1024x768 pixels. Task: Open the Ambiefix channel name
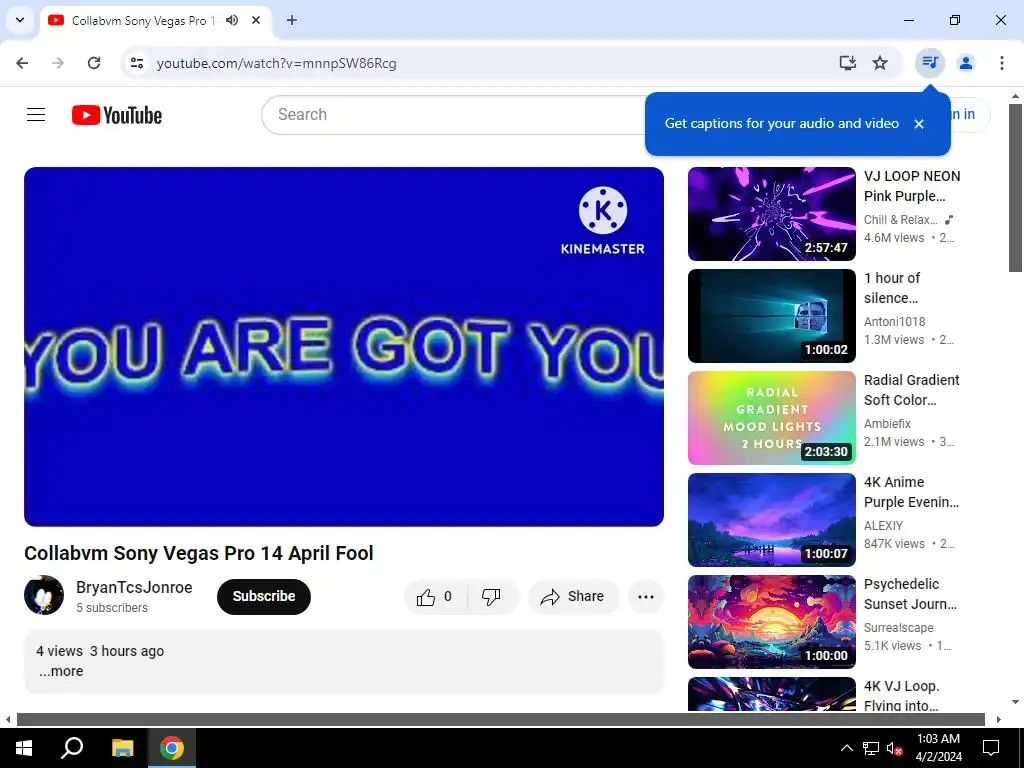click(888, 423)
